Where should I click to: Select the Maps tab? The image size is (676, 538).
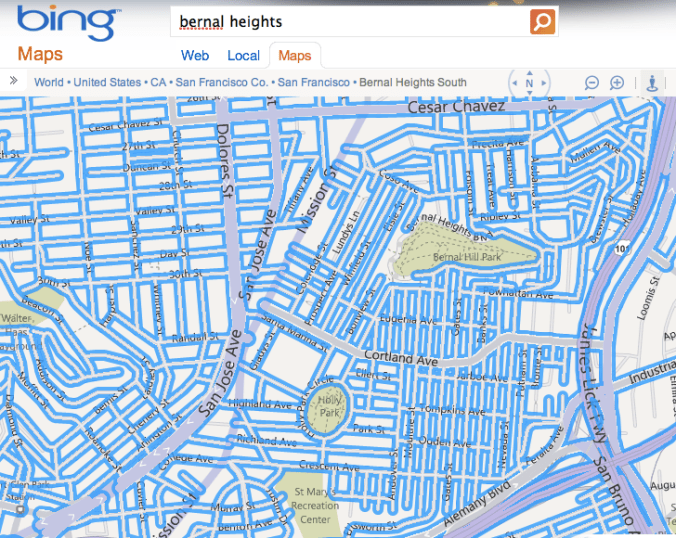295,56
